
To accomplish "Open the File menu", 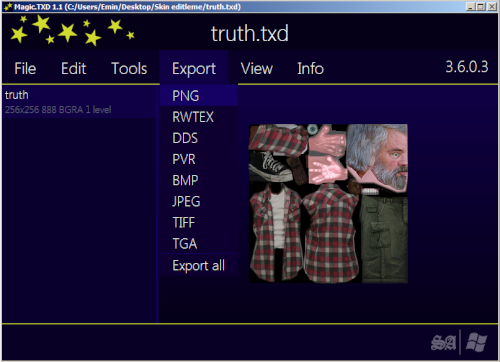I will (25, 69).
